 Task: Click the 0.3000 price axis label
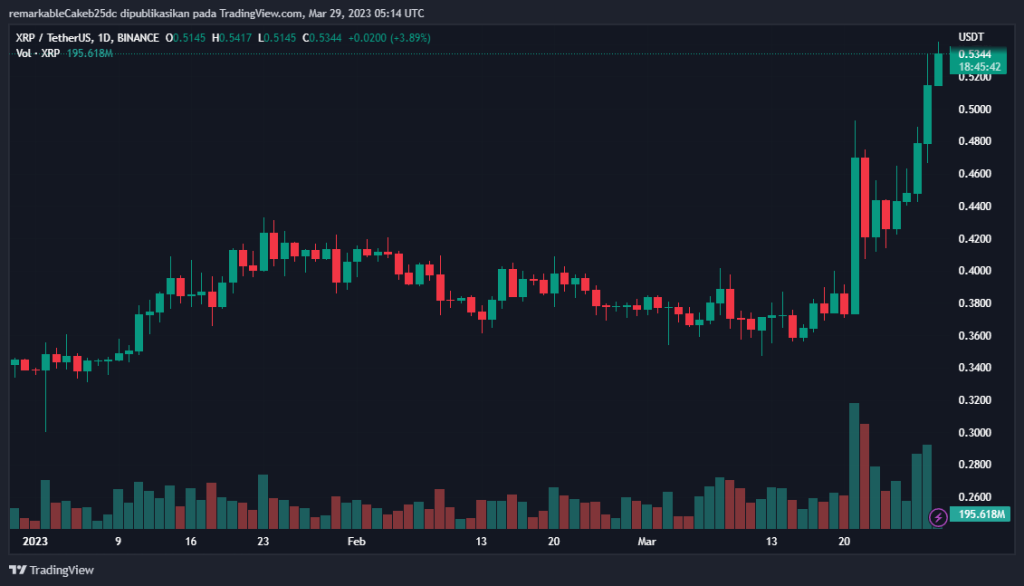click(975, 433)
